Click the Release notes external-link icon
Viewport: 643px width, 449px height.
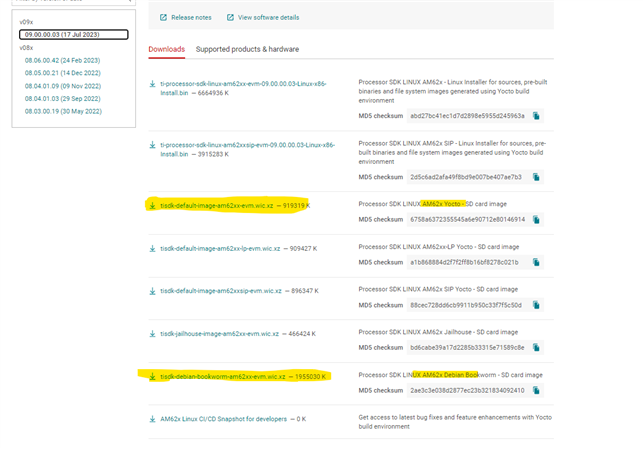163,17
